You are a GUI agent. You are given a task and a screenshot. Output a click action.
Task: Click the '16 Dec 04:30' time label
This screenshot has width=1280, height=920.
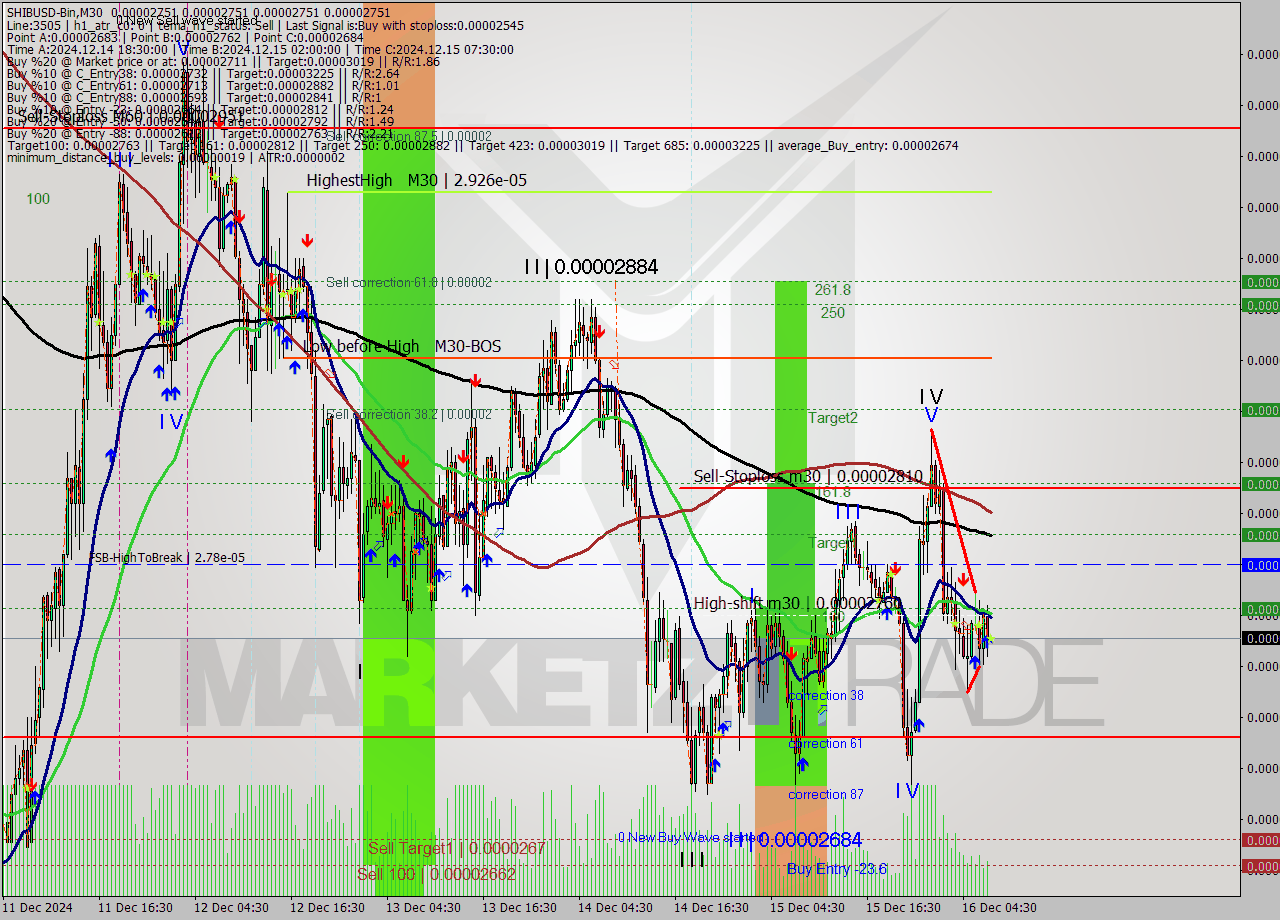pos(999,908)
